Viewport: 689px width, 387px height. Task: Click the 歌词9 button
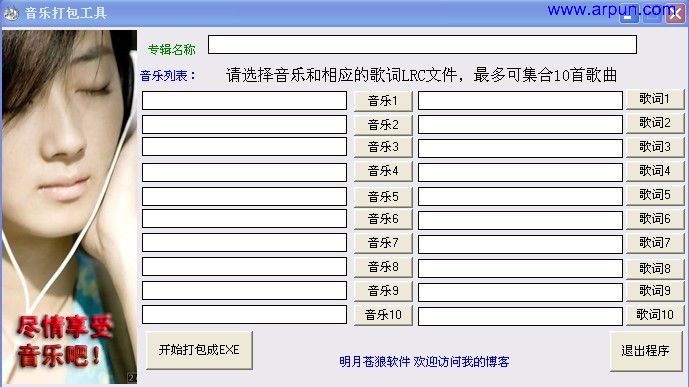coord(655,291)
